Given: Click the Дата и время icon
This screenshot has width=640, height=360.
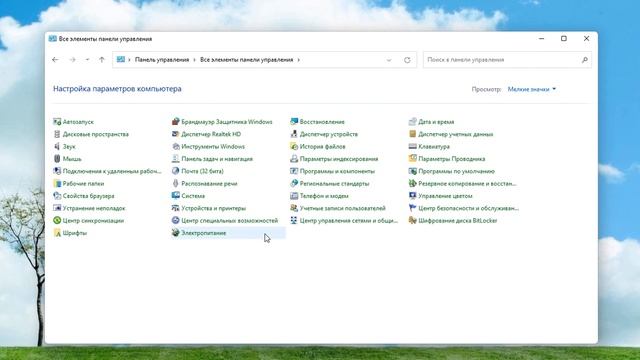Looking at the screenshot, I should point(413,122).
